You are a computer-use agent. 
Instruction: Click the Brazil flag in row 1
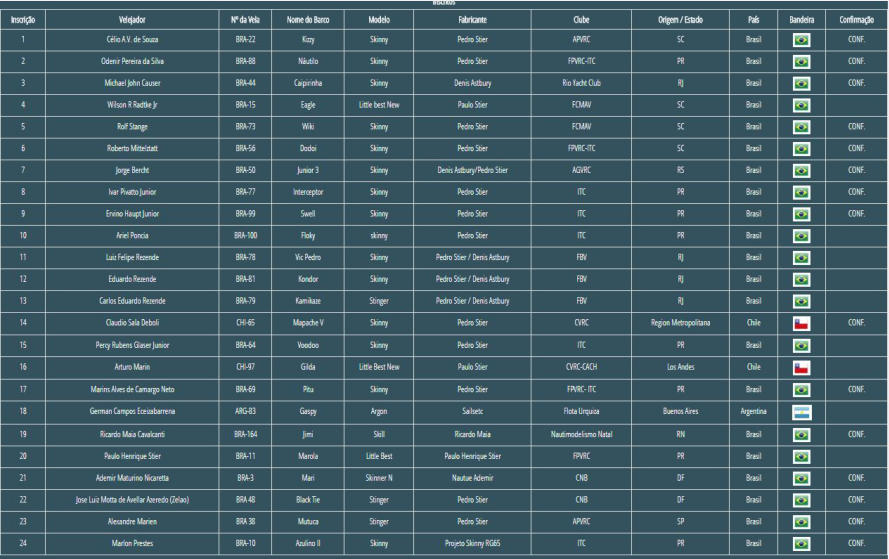pyautogui.click(x=801, y=40)
